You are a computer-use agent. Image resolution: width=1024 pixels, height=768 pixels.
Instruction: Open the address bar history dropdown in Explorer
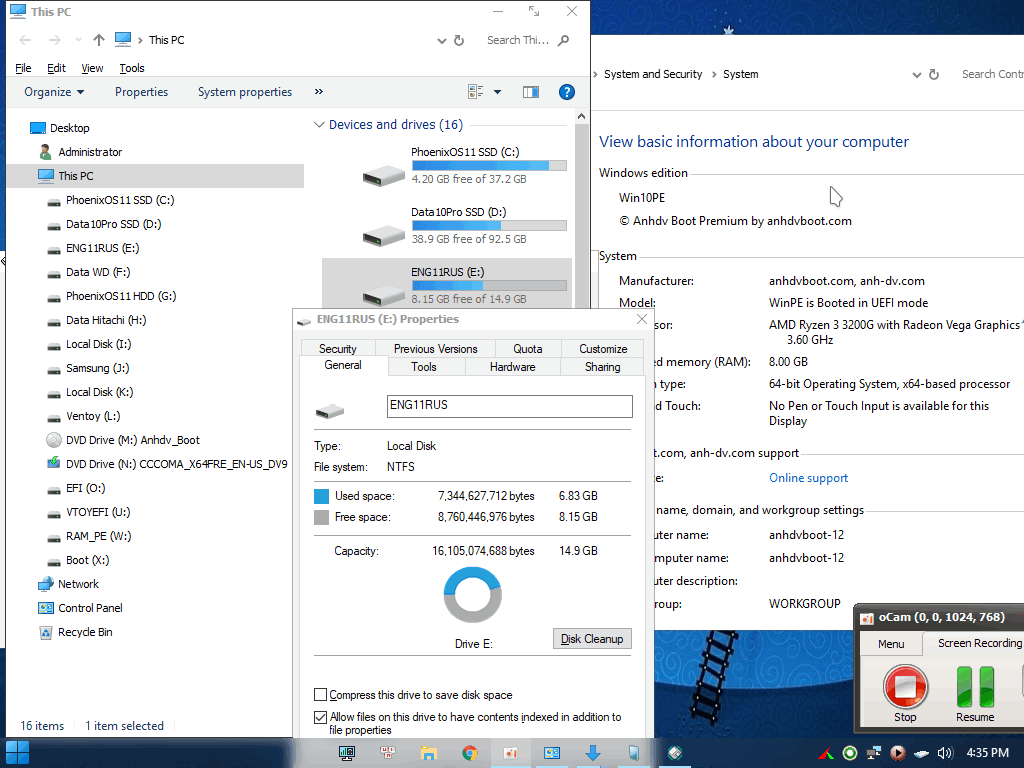(x=441, y=40)
